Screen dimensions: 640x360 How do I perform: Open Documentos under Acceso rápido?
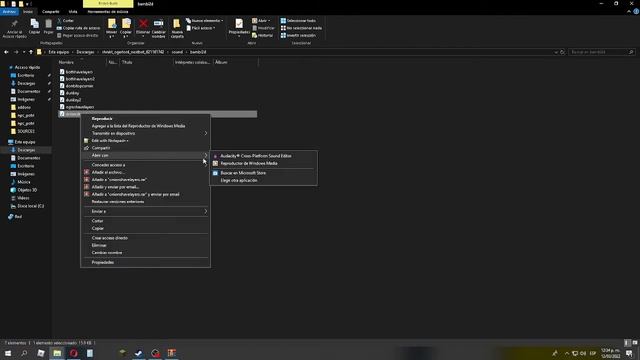29,91
